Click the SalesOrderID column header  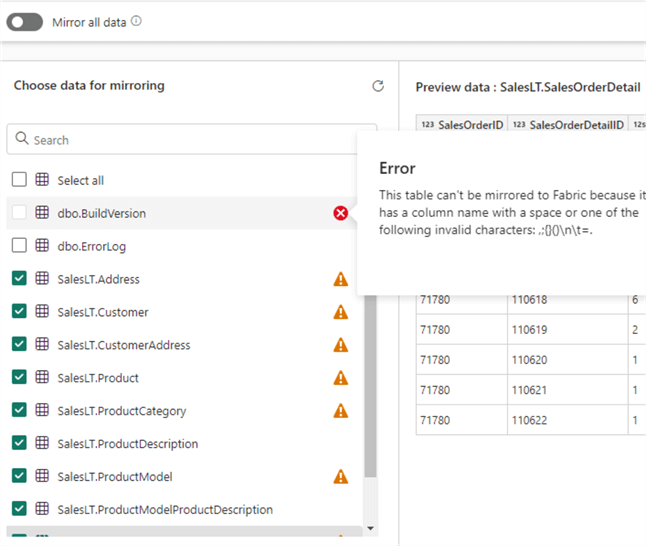pos(462,124)
